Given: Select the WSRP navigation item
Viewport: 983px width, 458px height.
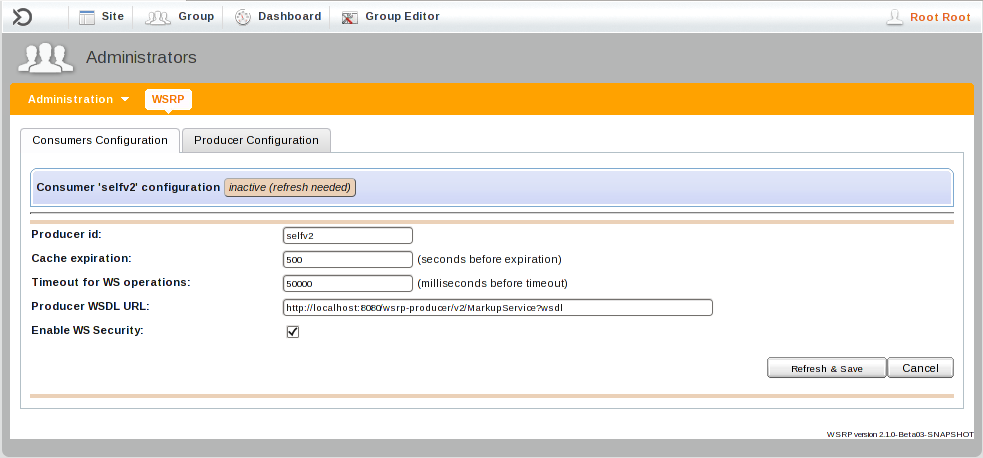Looking at the screenshot, I should pos(167,100).
